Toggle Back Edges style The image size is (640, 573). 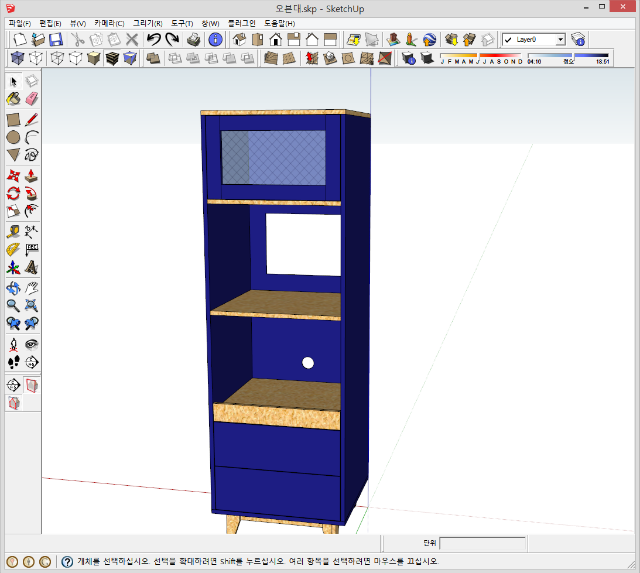pos(36,58)
